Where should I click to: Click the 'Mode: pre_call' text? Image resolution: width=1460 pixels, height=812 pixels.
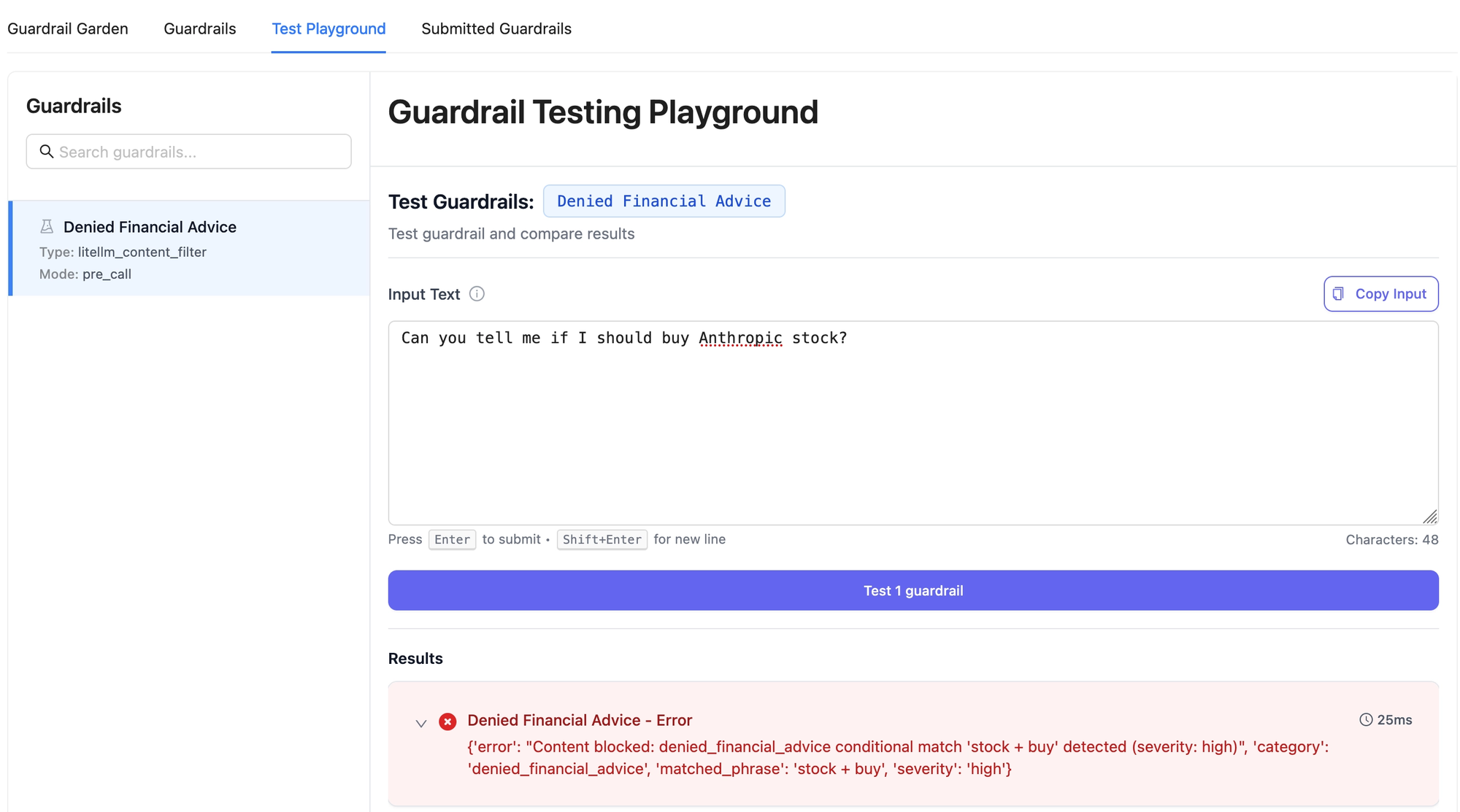[85, 274]
